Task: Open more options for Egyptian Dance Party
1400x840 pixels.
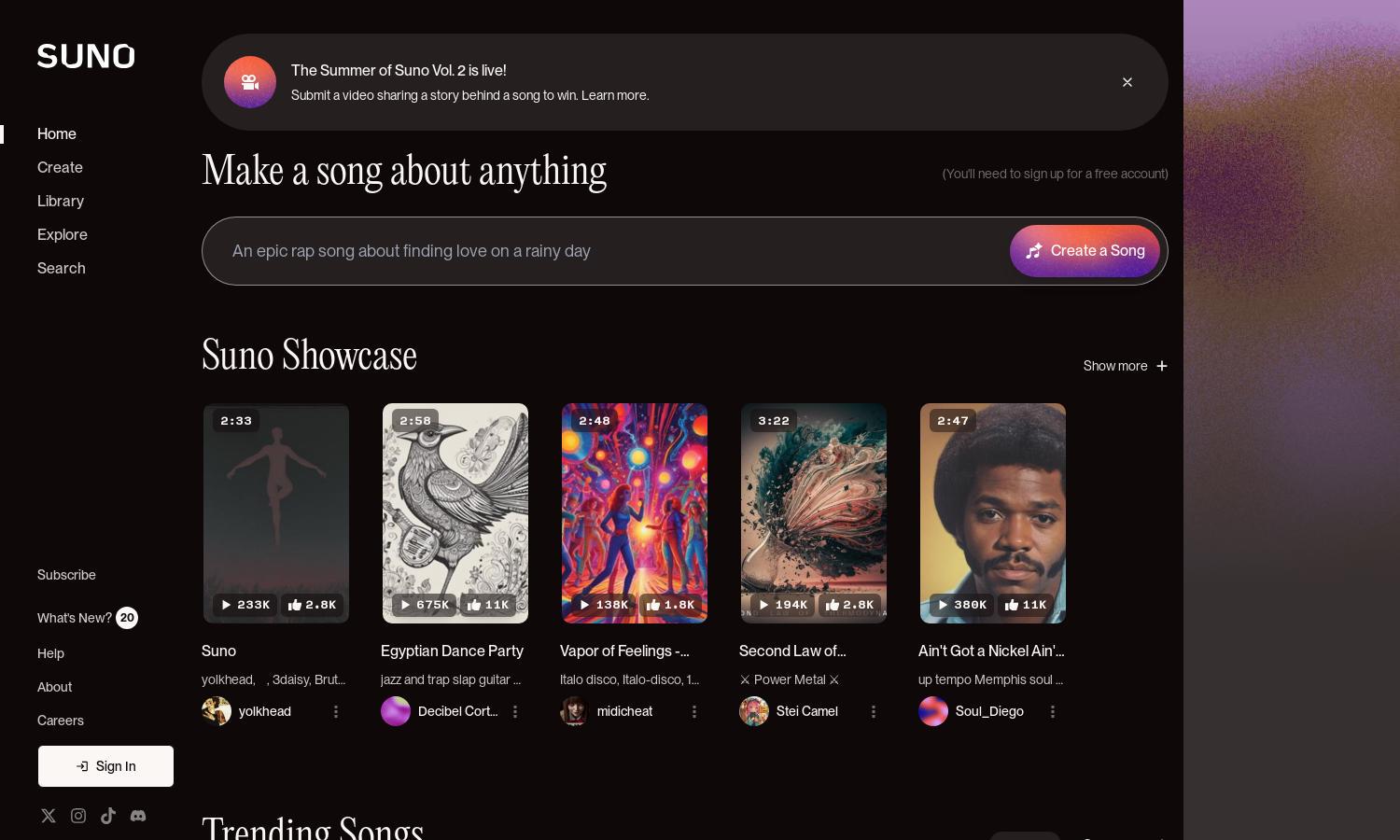Action: point(515,711)
